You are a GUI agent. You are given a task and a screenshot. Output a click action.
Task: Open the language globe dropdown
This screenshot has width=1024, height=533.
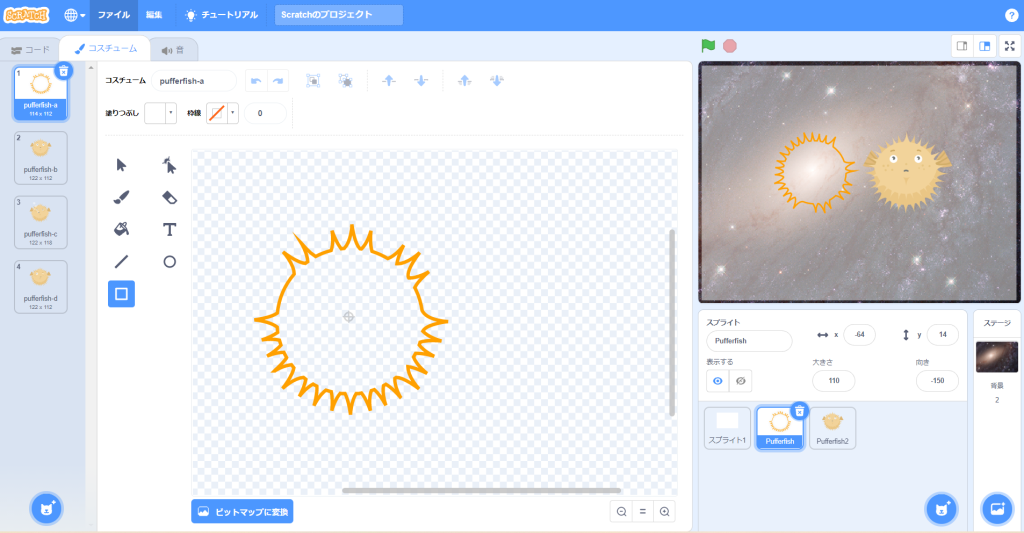(74, 15)
